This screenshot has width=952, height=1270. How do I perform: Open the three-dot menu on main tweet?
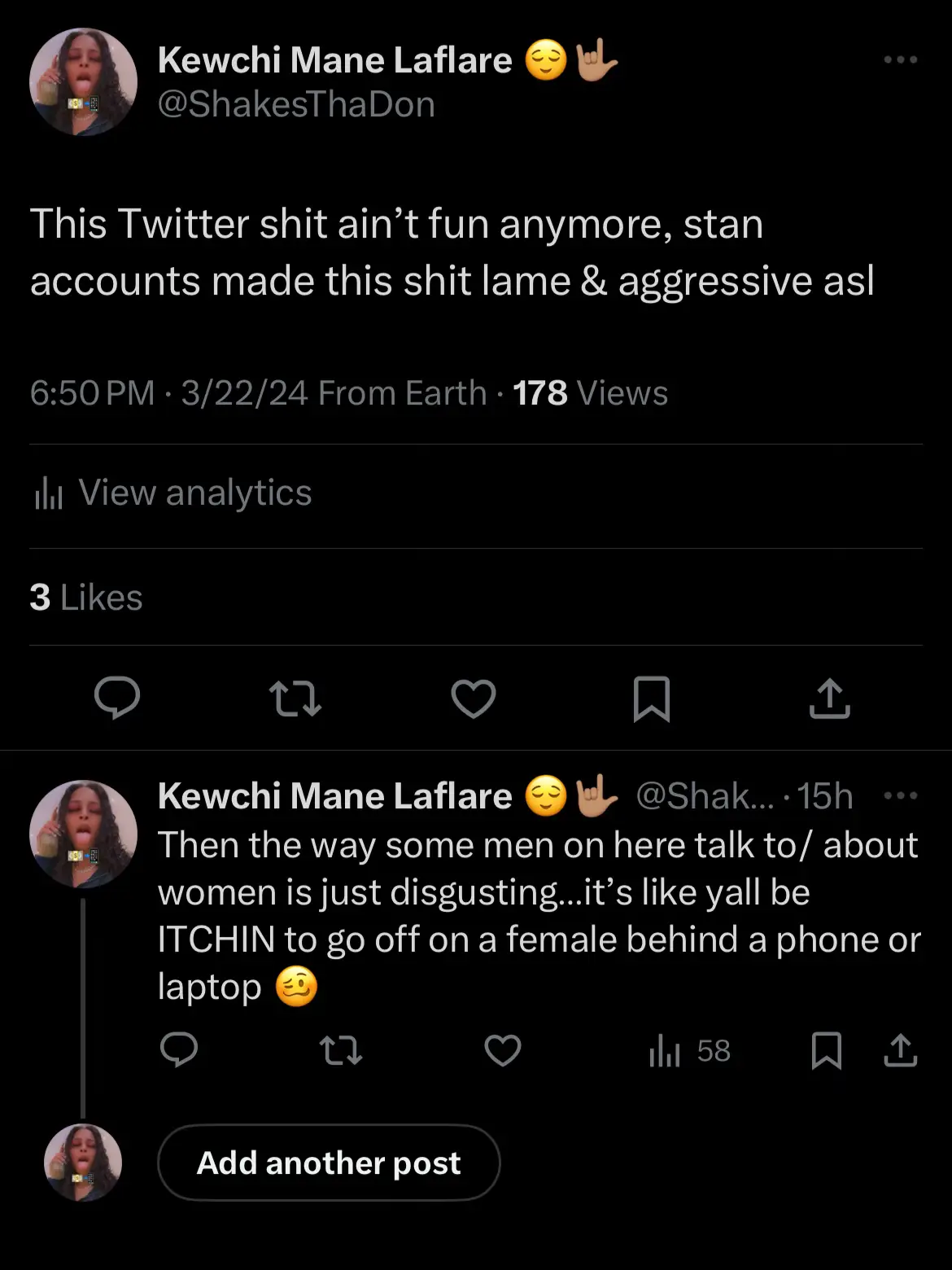click(900, 59)
